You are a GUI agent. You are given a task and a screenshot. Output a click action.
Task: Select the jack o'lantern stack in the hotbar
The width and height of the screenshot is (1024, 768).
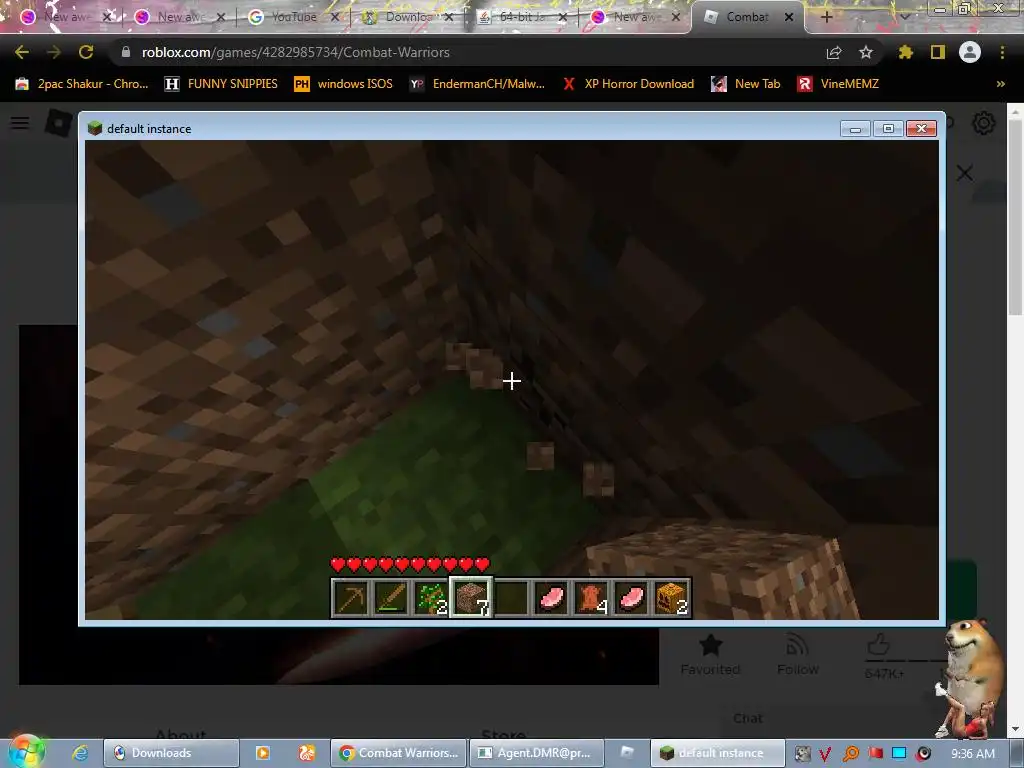(x=671, y=598)
